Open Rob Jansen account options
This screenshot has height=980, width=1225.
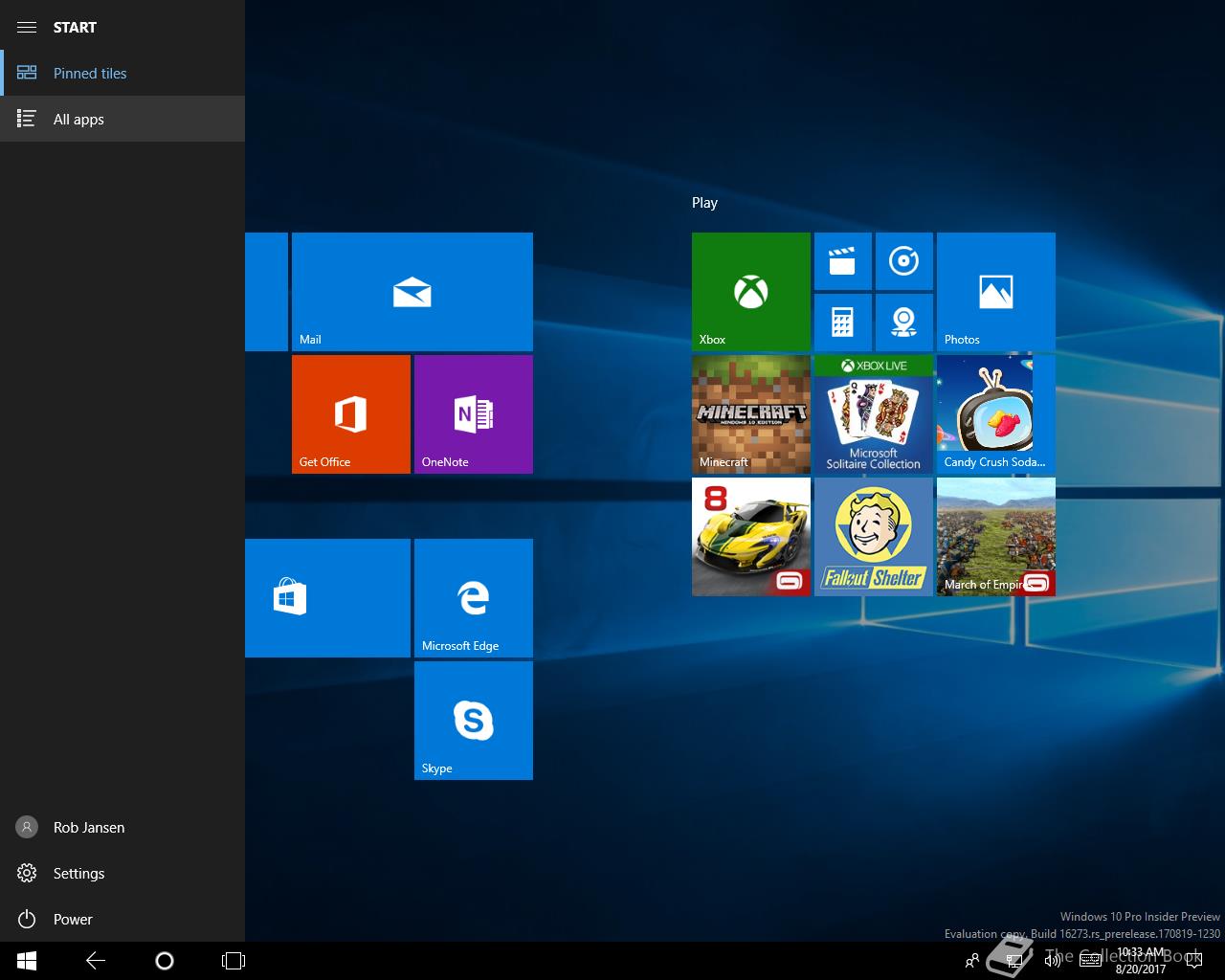click(x=122, y=827)
